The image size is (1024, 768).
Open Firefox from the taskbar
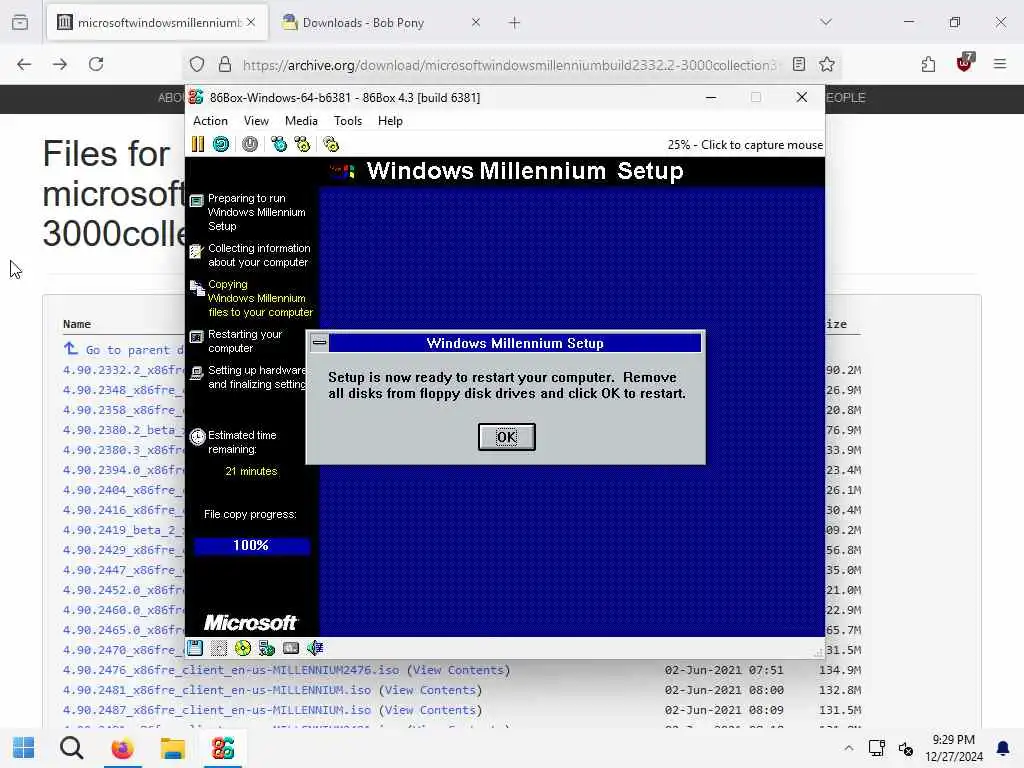click(122, 748)
